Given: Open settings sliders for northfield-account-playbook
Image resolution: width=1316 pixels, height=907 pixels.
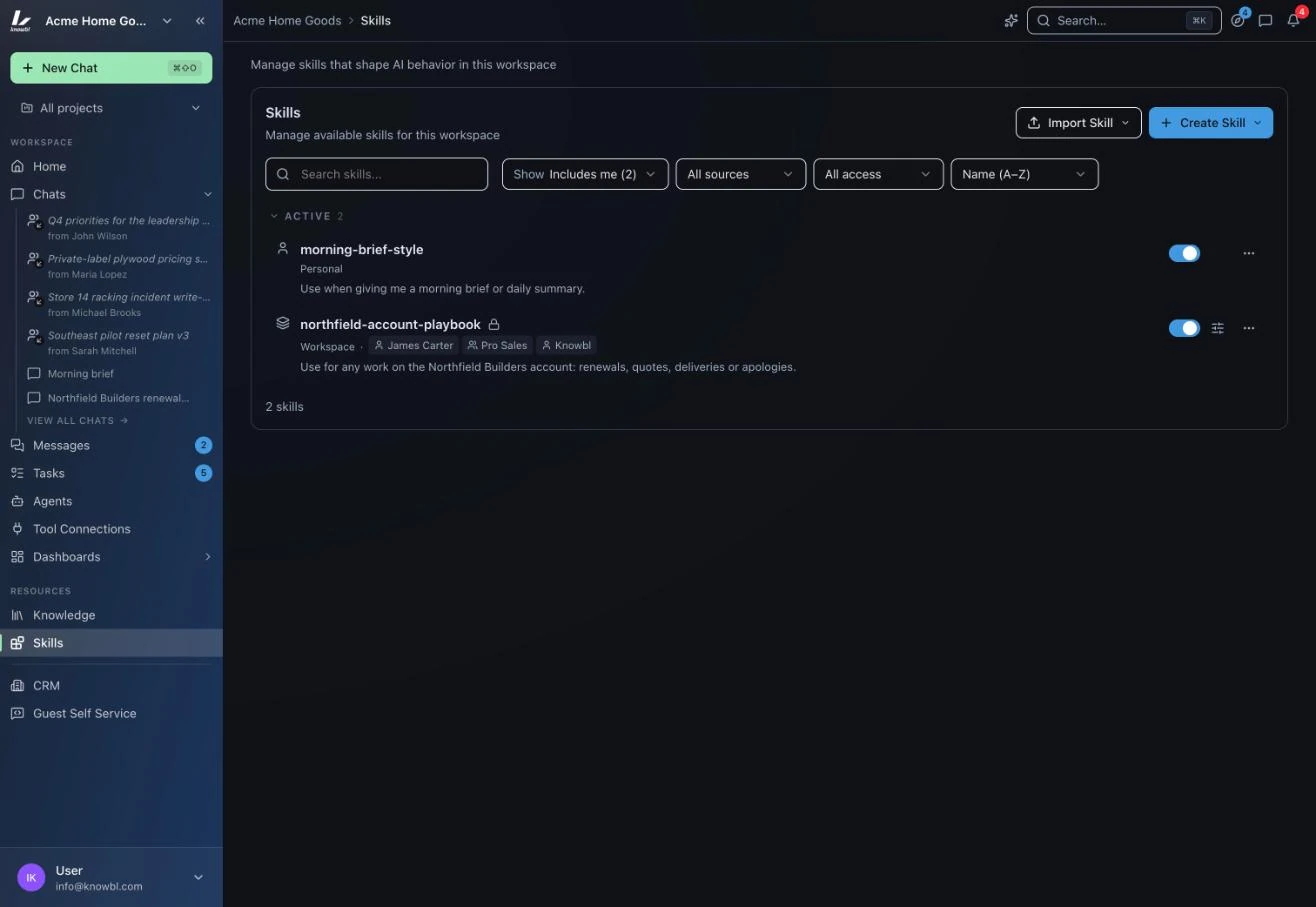Looking at the screenshot, I should point(1217,328).
